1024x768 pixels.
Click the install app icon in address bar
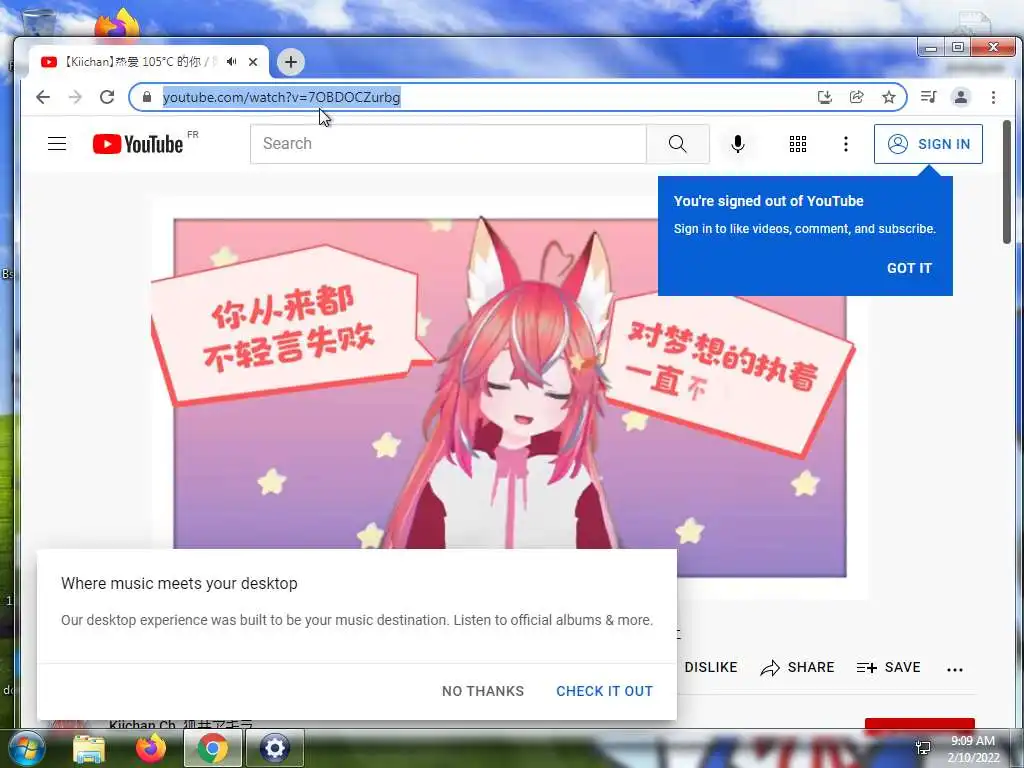coord(825,97)
